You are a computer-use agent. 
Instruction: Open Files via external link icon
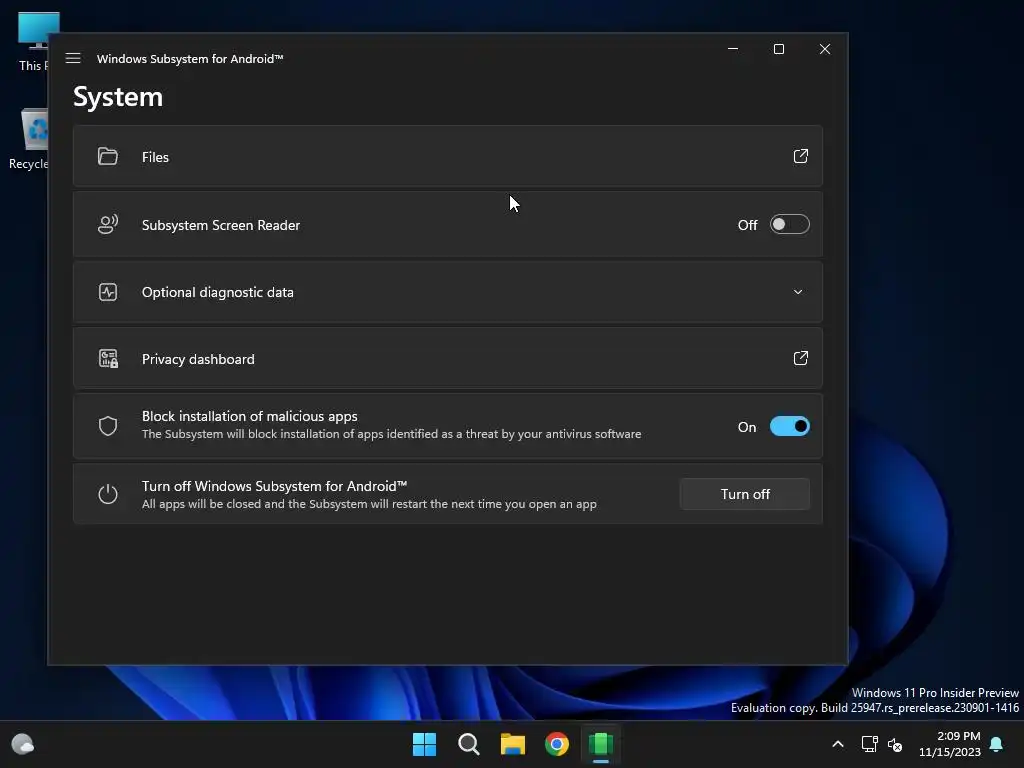[801, 156]
